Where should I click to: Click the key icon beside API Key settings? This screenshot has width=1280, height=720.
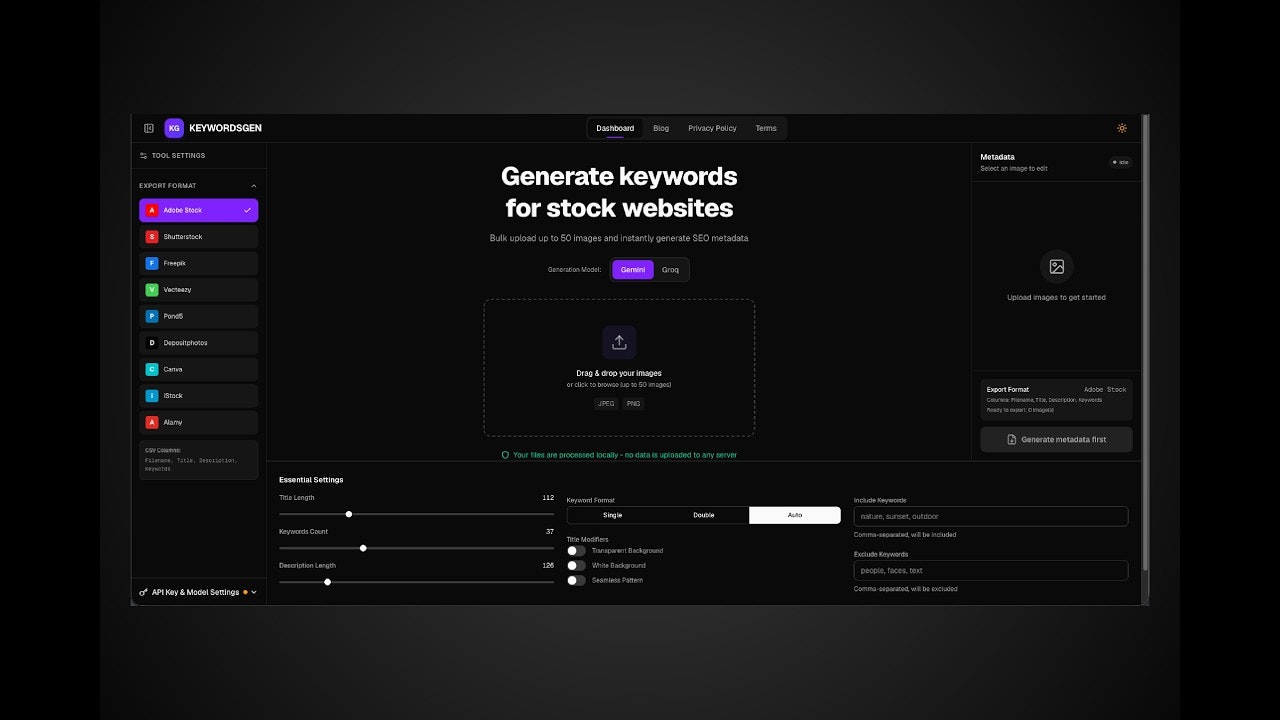(x=143, y=592)
